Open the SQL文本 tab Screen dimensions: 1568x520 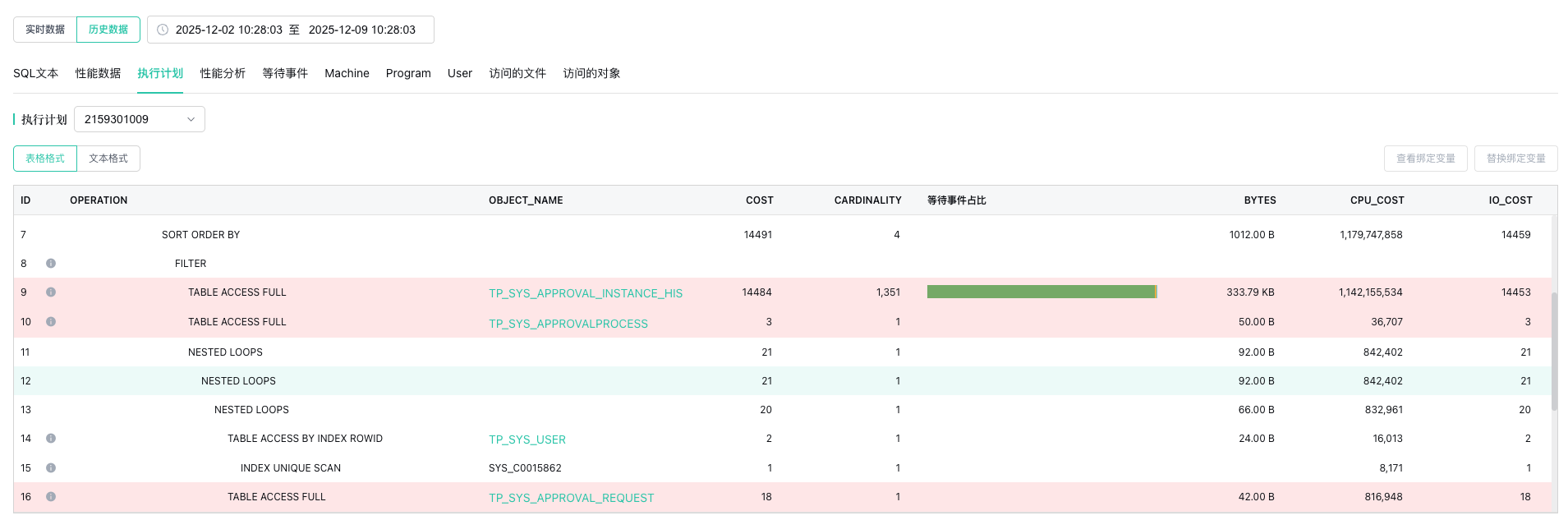(36, 73)
